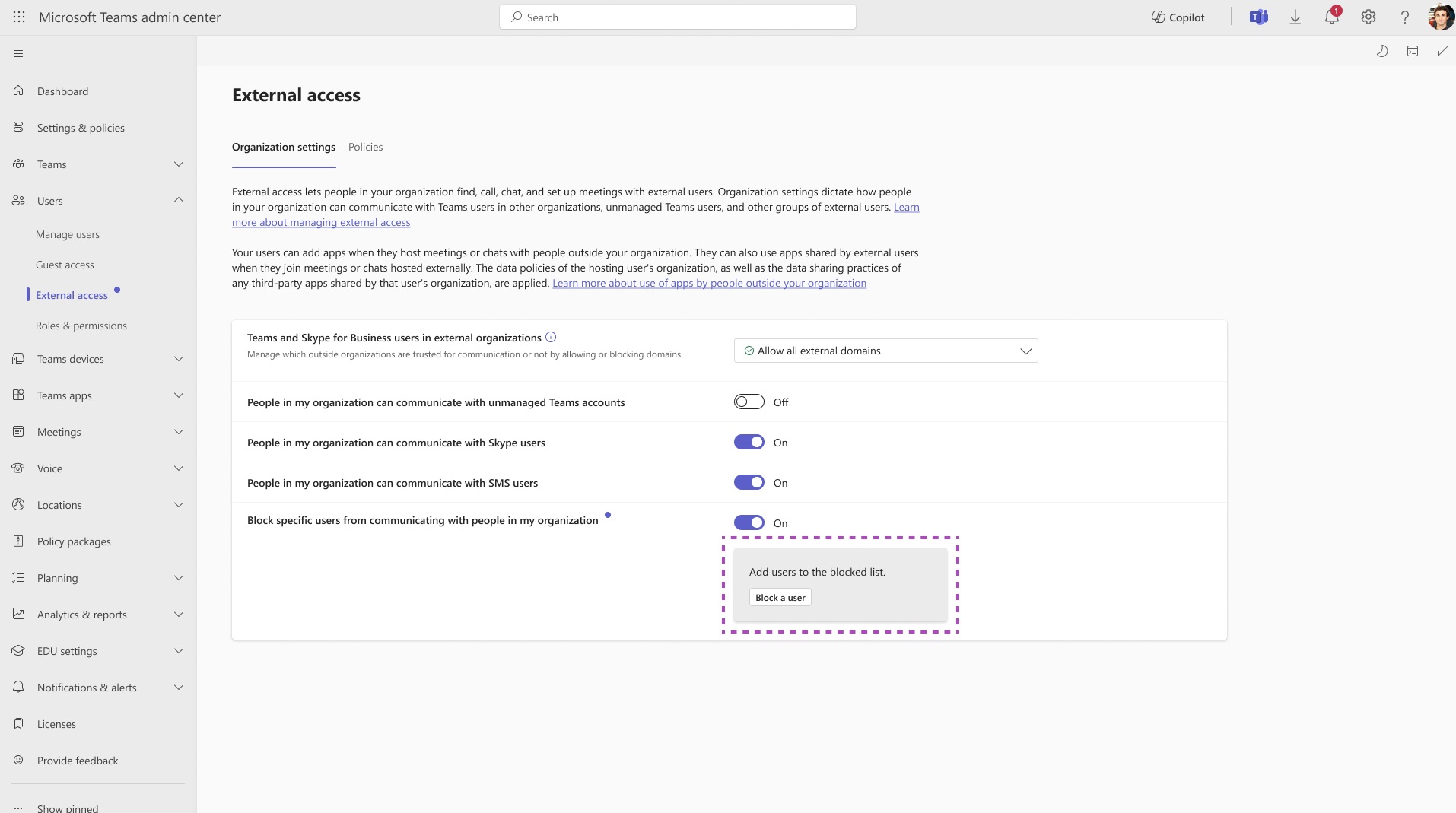Screen dimensions: 1456x813
Task: Click the downloads icon in the top bar
Action: (1295, 17)
